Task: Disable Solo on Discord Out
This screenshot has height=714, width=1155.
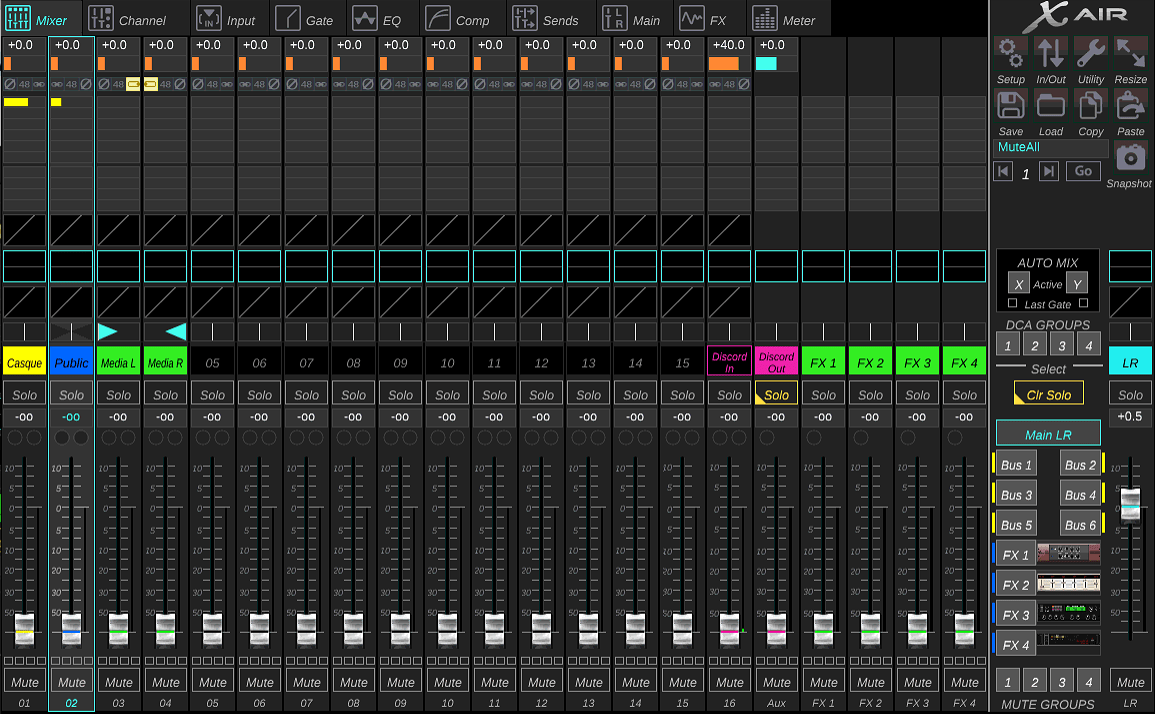Action: click(776, 394)
